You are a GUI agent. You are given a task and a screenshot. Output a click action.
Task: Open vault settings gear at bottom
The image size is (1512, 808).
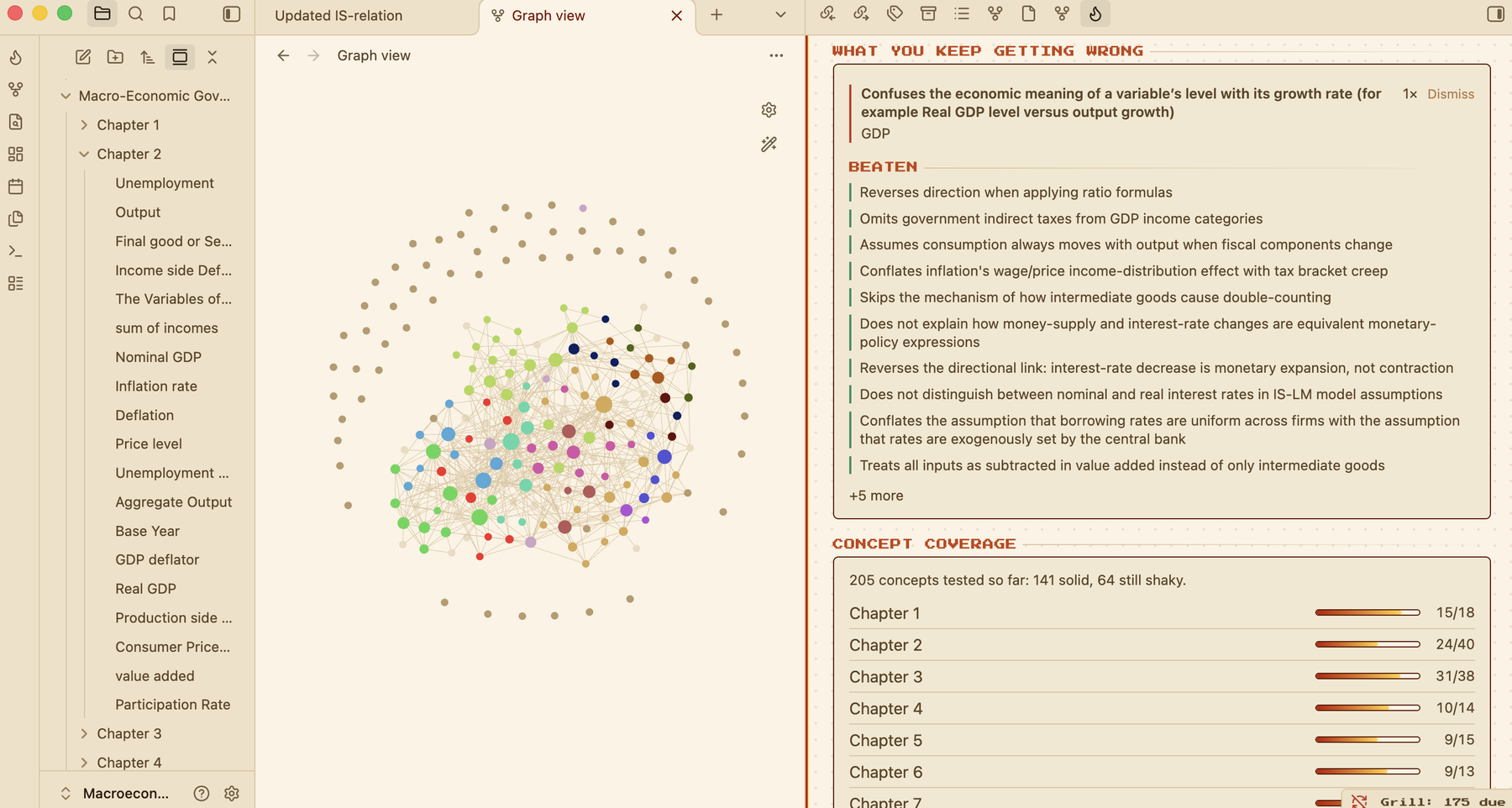click(232, 794)
